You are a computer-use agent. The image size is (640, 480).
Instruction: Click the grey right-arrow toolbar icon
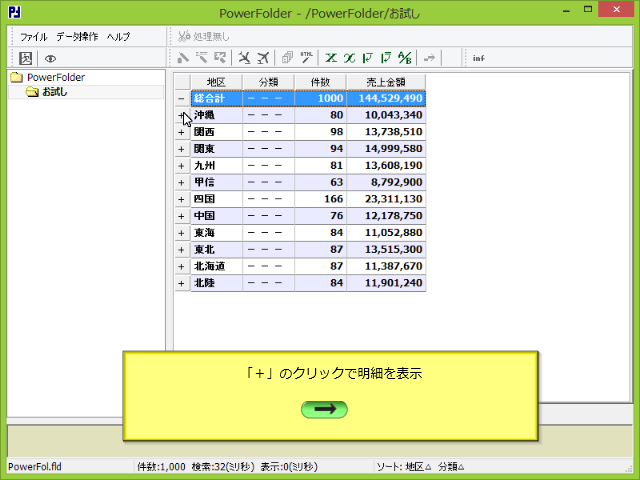(429, 58)
